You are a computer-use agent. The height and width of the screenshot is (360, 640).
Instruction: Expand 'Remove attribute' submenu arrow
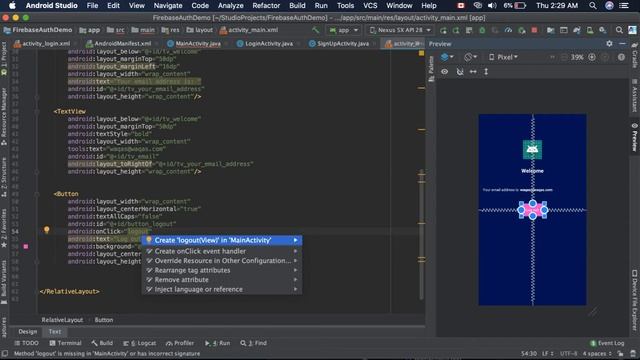tap(295, 280)
